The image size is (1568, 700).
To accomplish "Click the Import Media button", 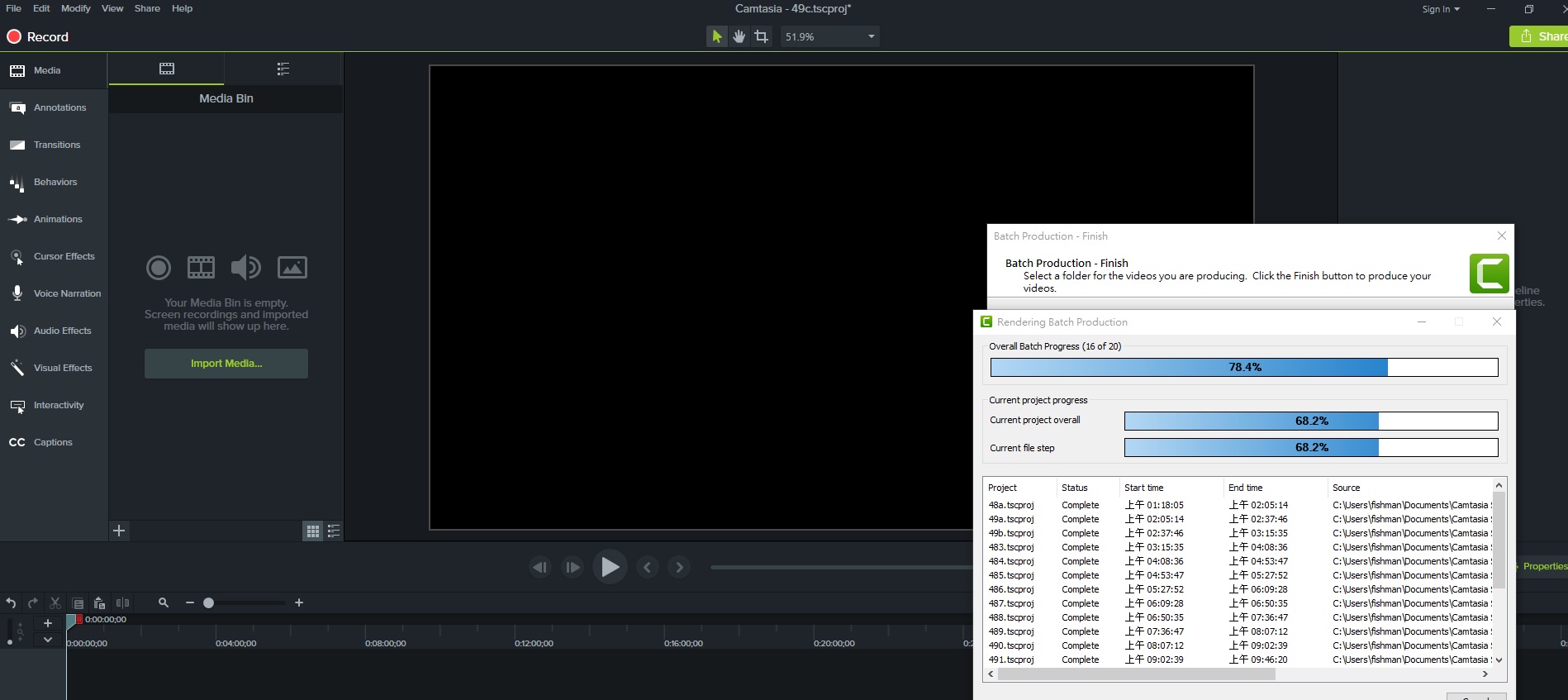I will 226,364.
